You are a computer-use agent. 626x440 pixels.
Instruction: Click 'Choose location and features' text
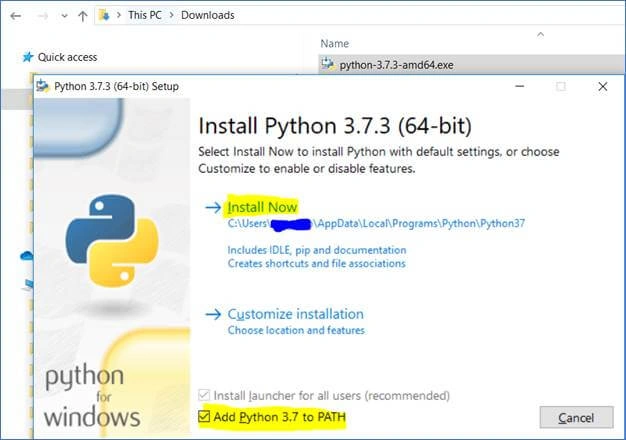[296, 330]
